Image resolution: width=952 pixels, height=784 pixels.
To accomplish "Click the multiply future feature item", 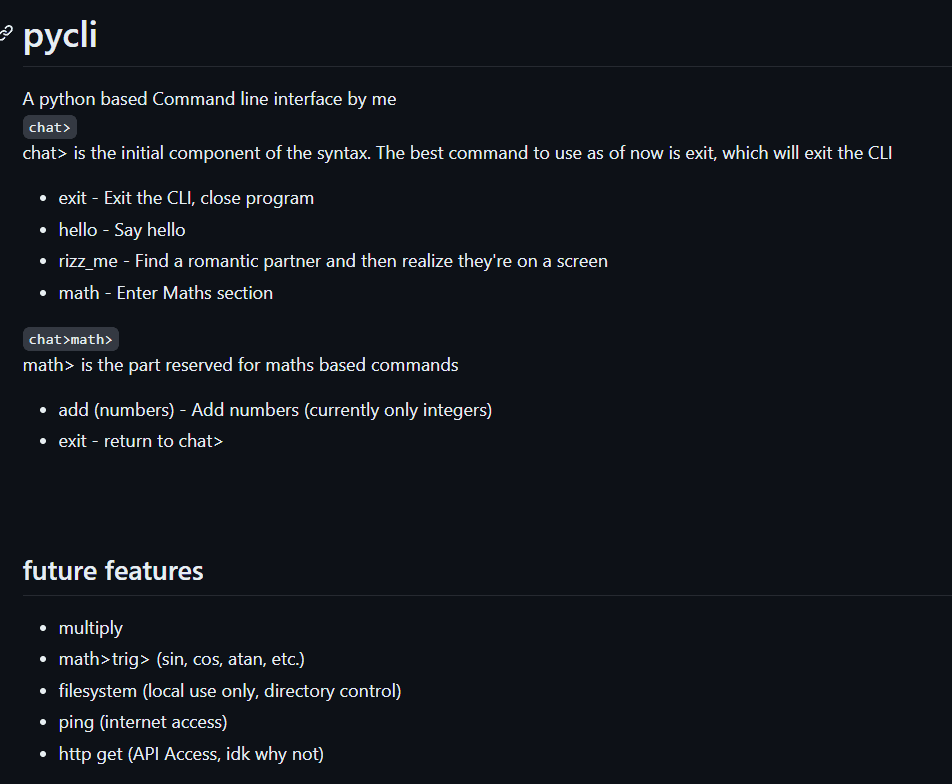I will pyautogui.click(x=91, y=628).
